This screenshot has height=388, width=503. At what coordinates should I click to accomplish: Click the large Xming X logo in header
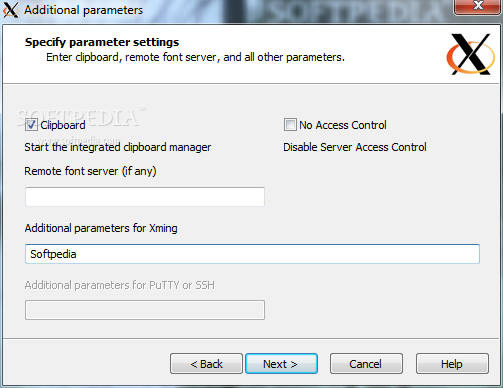pyautogui.click(x=470, y=54)
